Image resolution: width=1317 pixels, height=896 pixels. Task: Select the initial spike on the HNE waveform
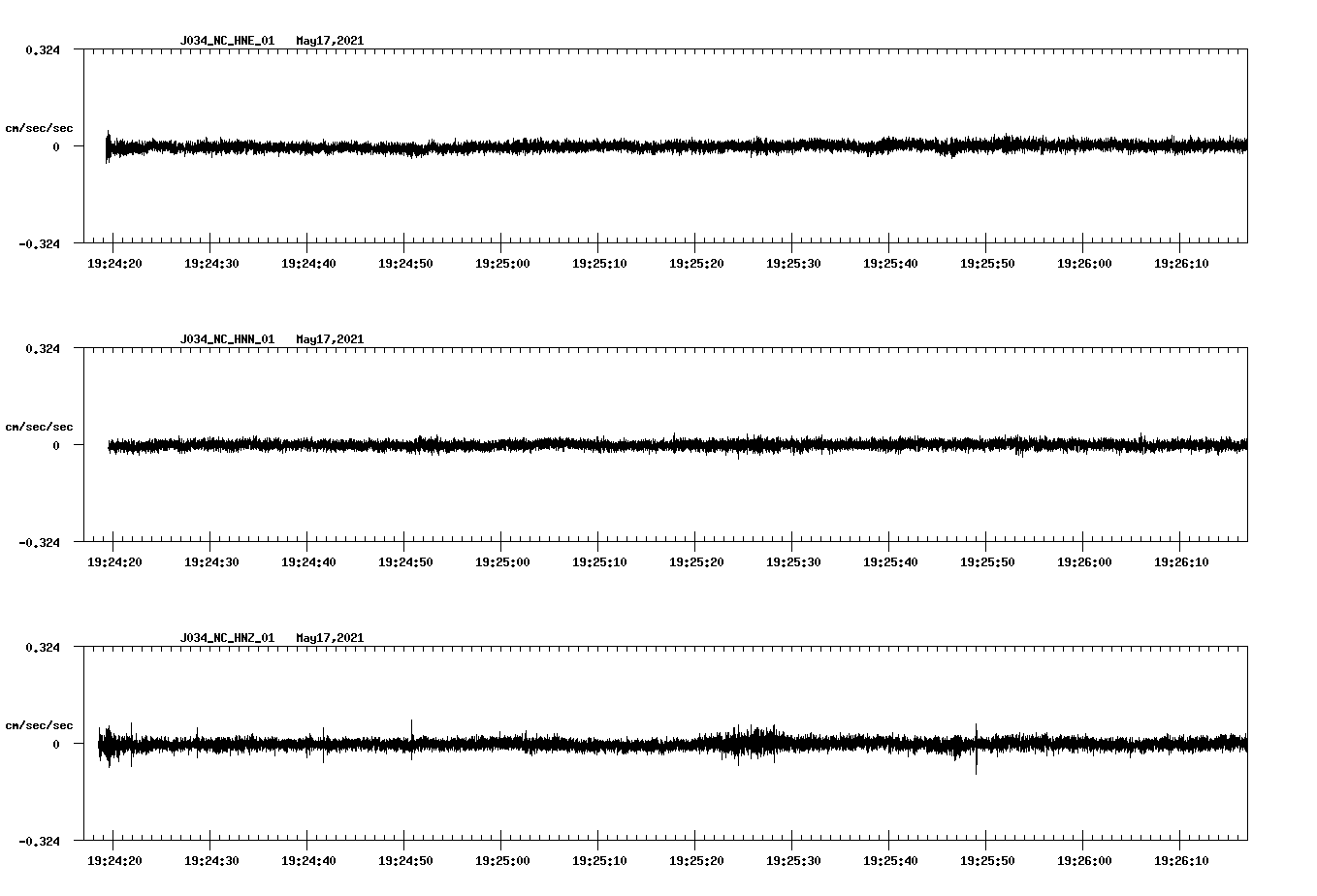pos(107,148)
